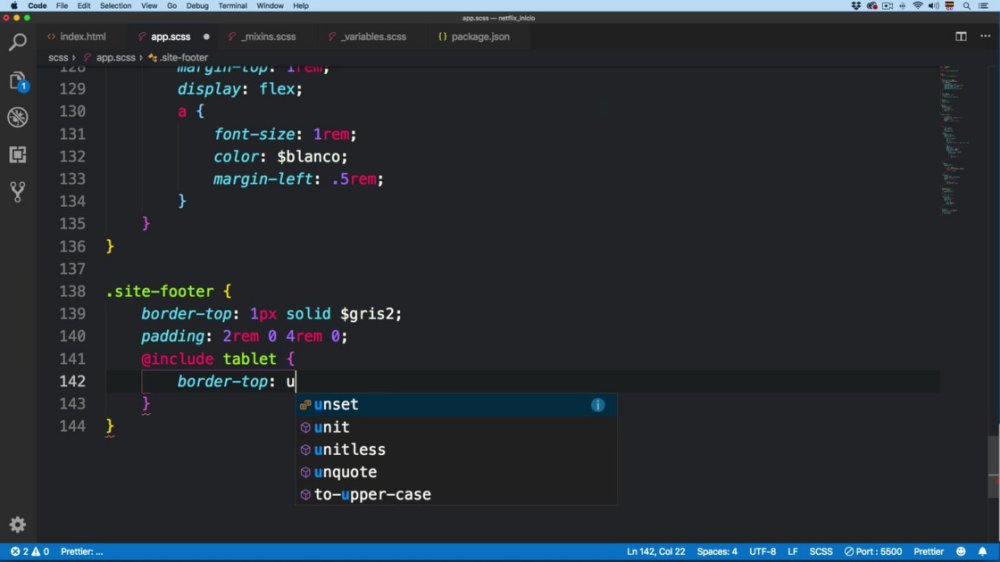The height and width of the screenshot is (562, 1000).
Task: Open the More Actions ellipsis menu
Action: [985, 36]
